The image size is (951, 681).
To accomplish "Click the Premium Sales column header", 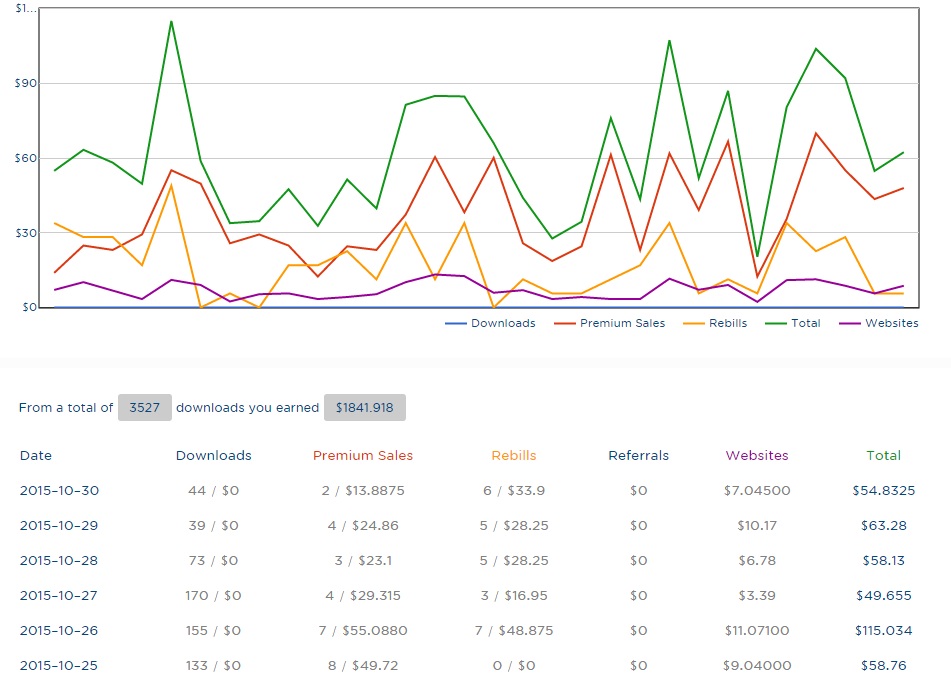I will pos(363,455).
